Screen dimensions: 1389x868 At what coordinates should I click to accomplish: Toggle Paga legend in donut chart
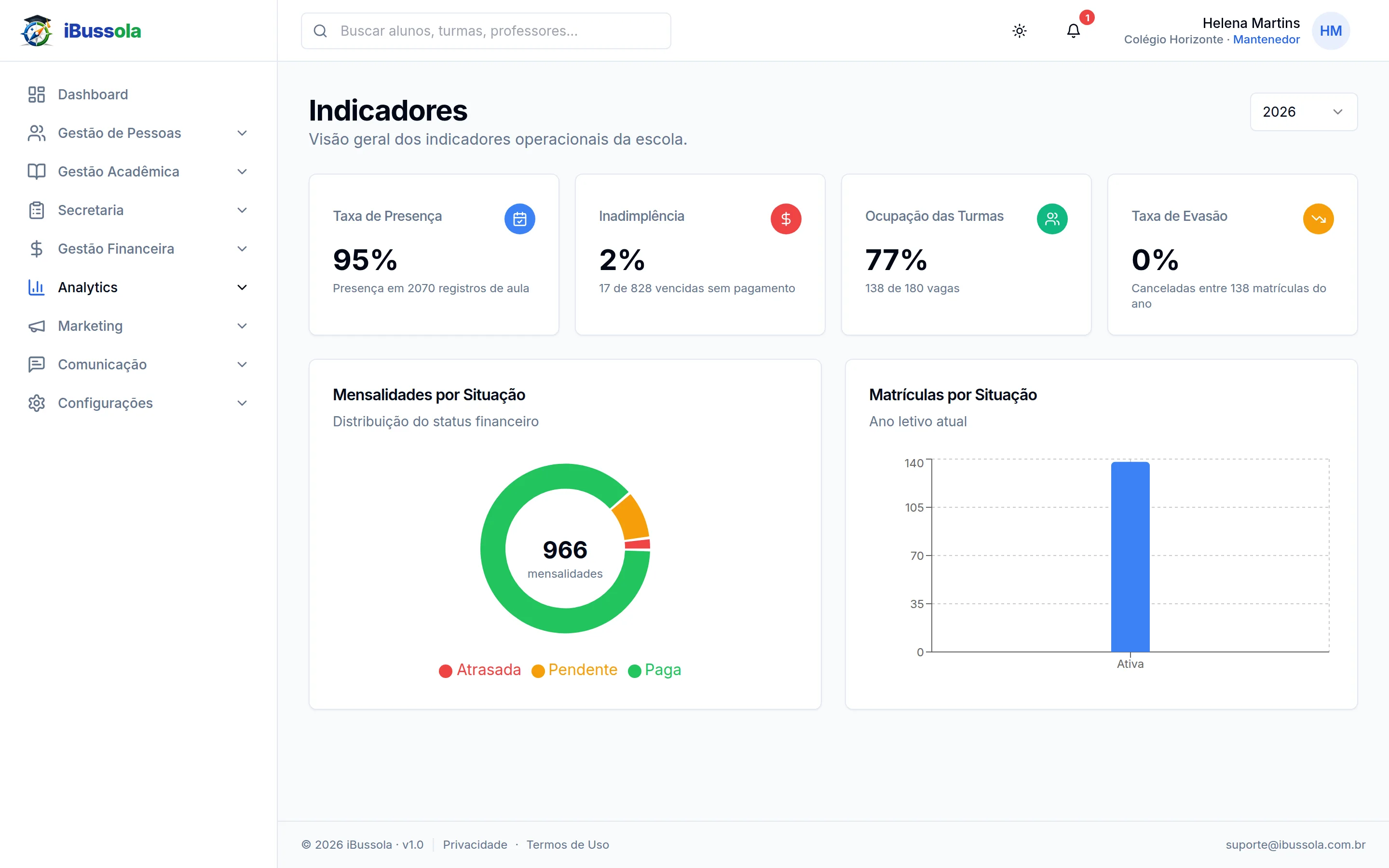tap(655, 670)
